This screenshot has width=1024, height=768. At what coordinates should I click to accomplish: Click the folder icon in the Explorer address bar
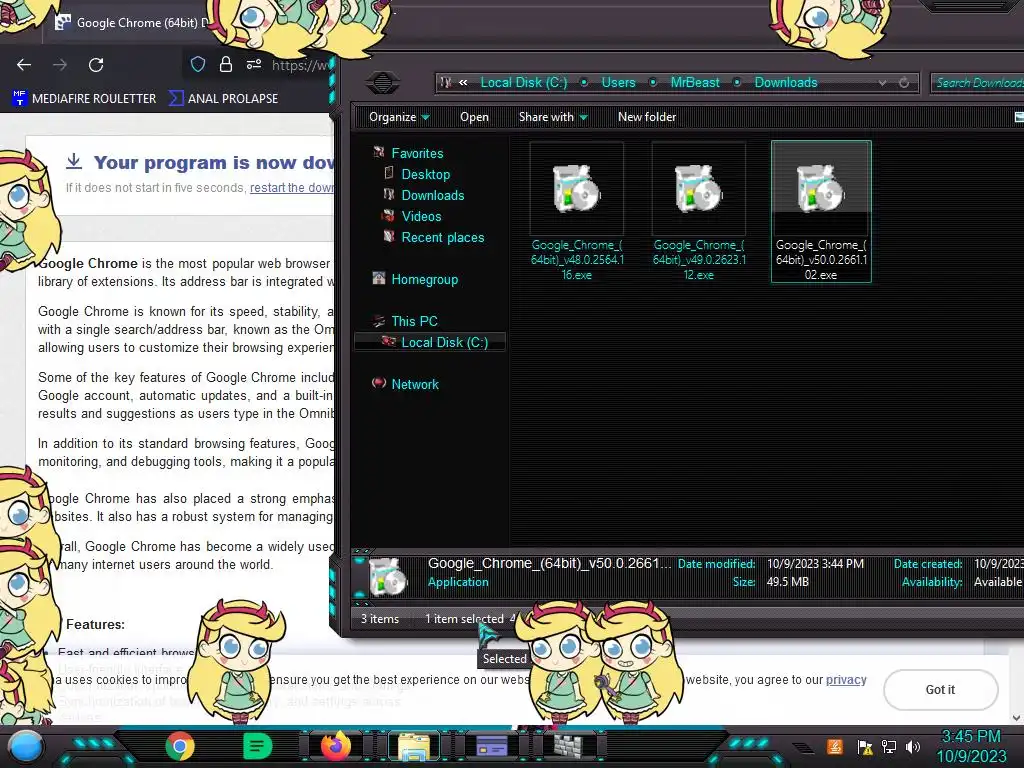coord(446,82)
